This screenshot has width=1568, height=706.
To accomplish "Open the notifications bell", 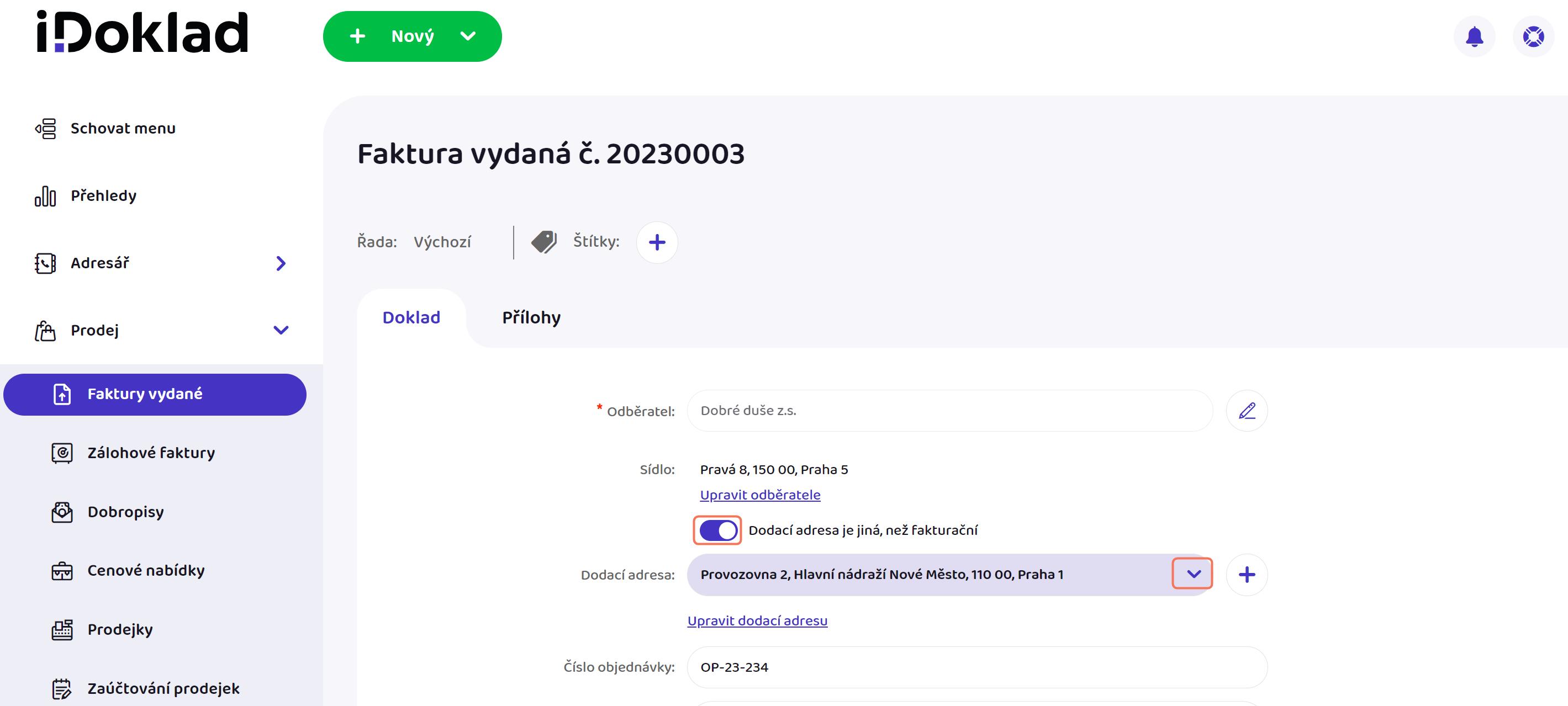I will click(1474, 36).
